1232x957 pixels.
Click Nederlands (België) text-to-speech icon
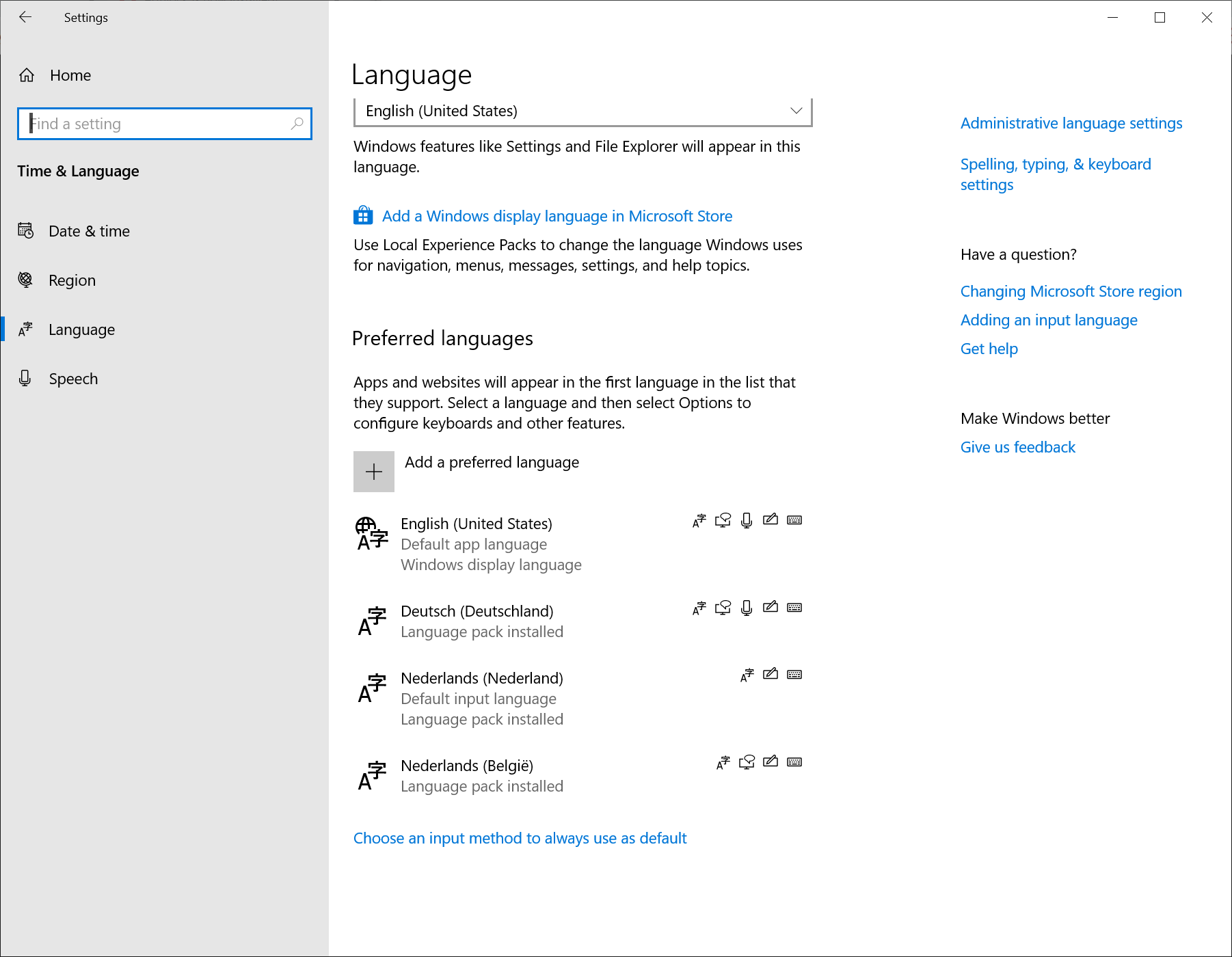point(747,762)
